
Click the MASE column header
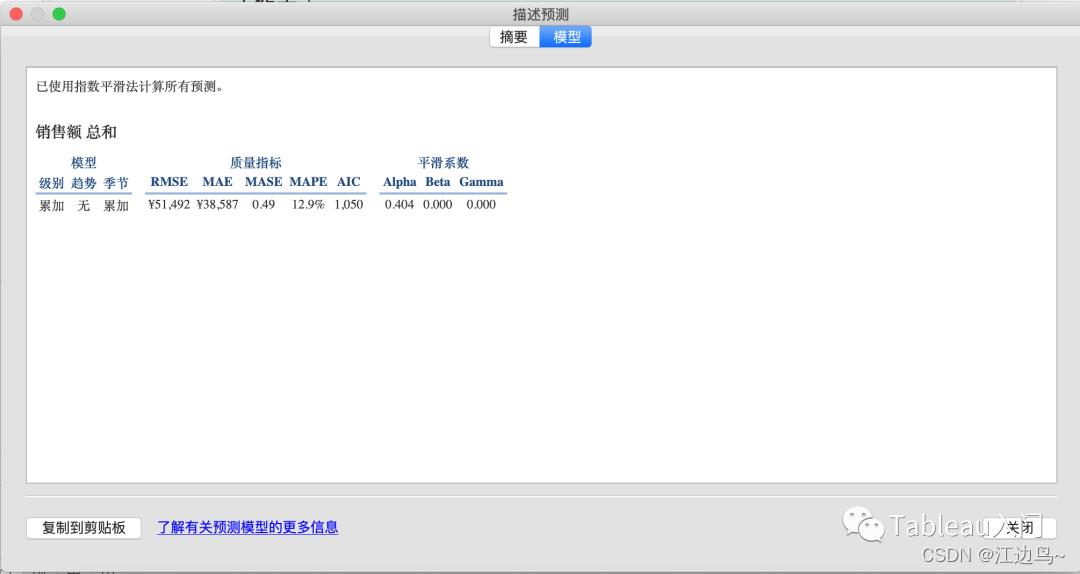(264, 182)
